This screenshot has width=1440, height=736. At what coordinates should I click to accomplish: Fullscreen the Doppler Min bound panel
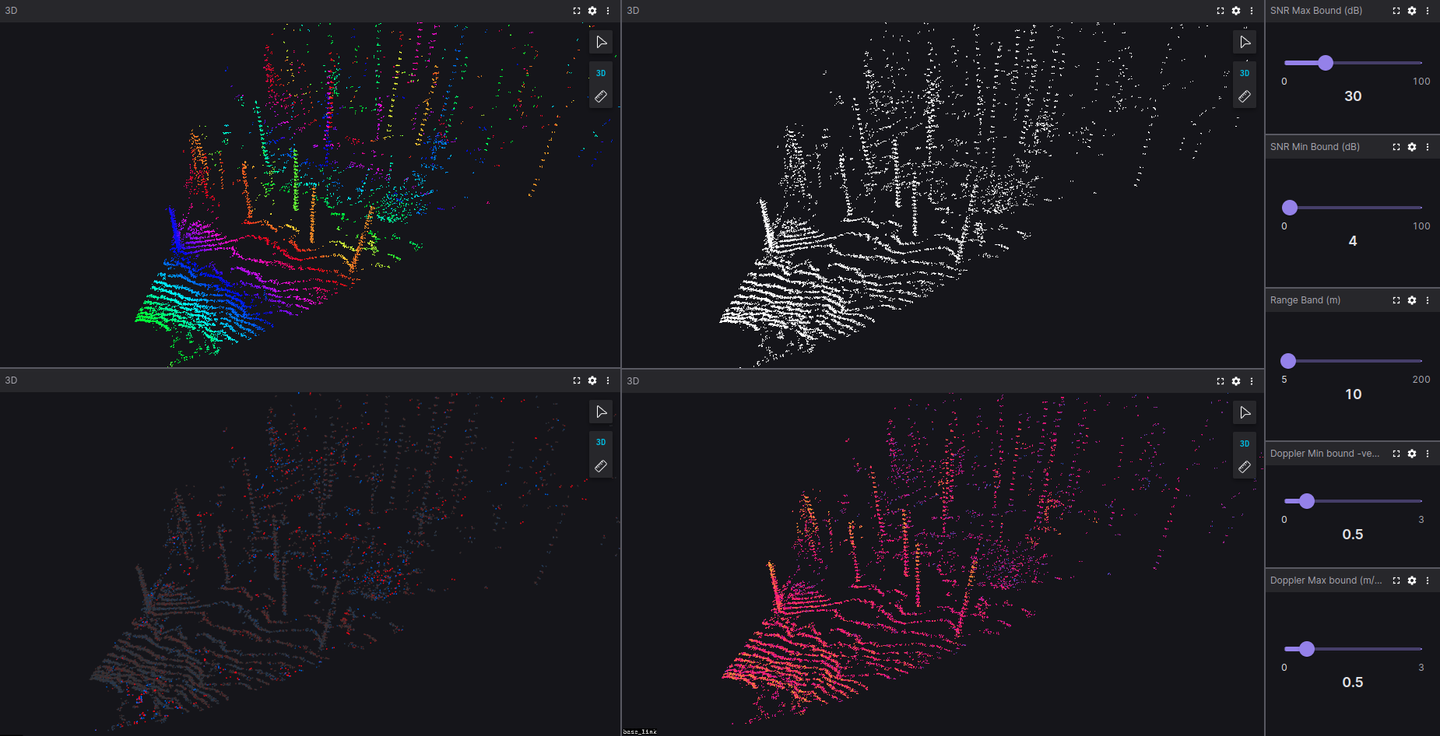(x=1396, y=453)
